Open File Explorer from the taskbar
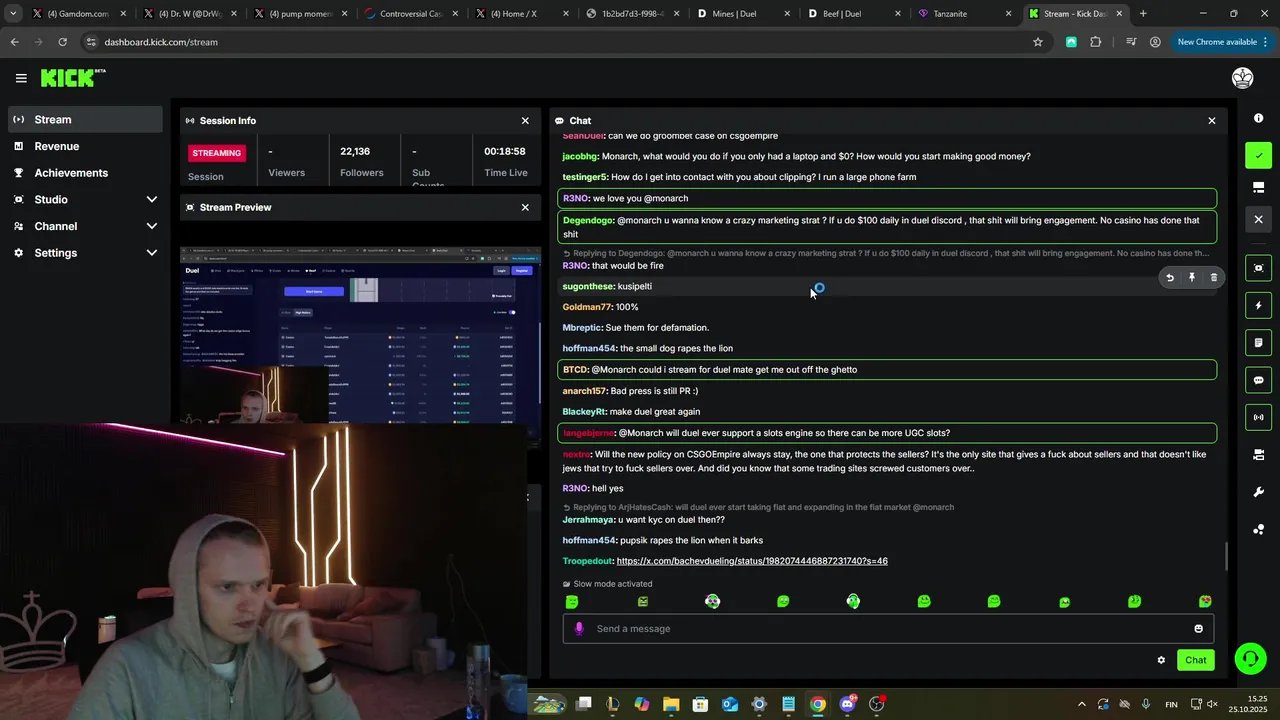Viewport: 1280px width, 720px height. pyautogui.click(x=671, y=704)
